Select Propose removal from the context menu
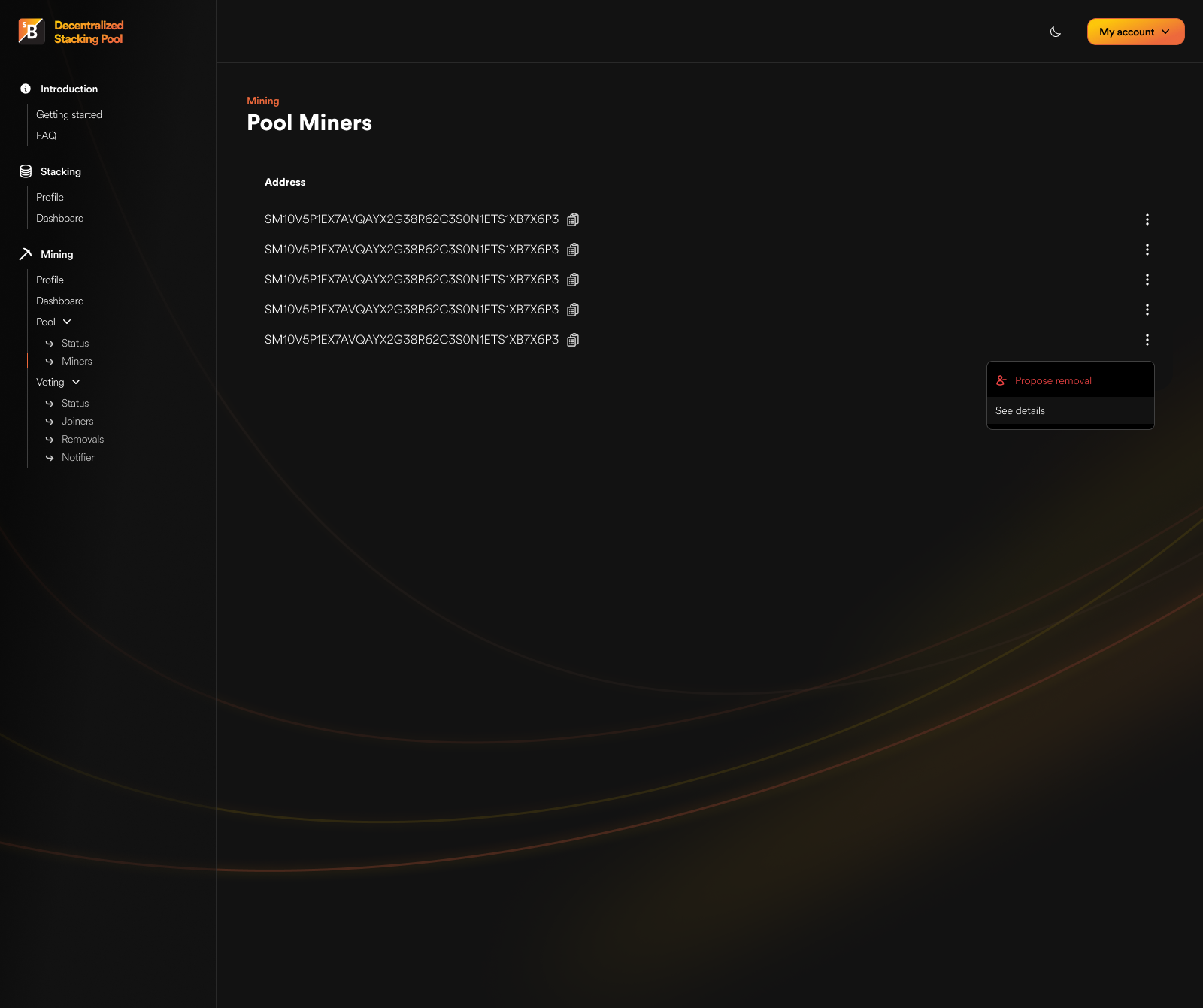The width and height of the screenshot is (1203, 1008). pos(1053,380)
